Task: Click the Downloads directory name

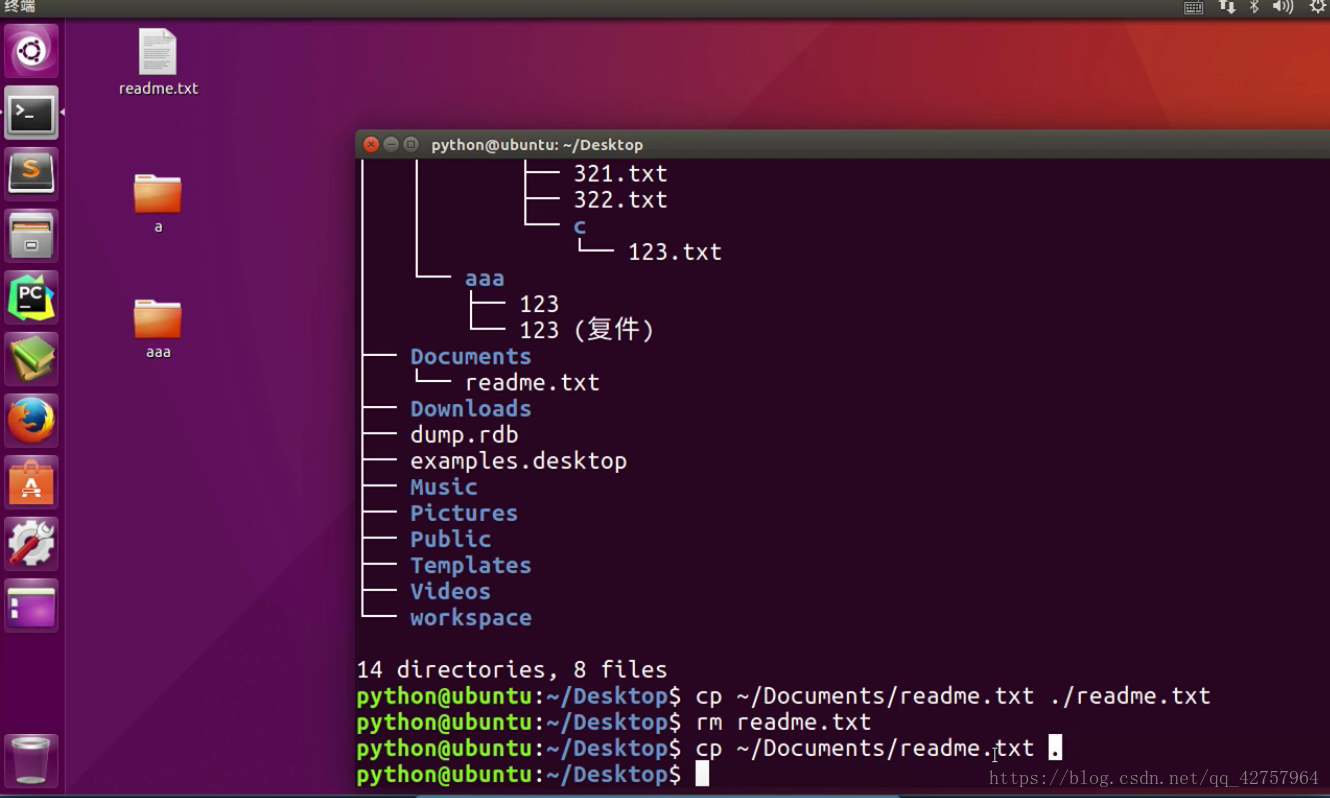Action: tap(471, 409)
